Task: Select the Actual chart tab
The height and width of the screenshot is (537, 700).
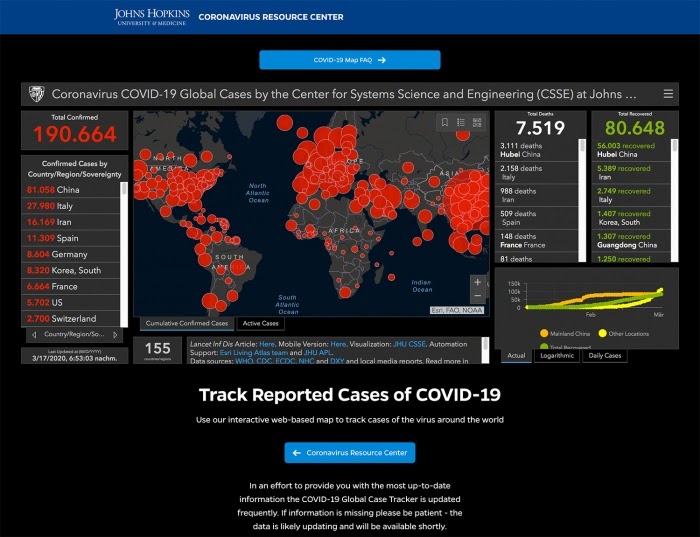Action: (516, 356)
